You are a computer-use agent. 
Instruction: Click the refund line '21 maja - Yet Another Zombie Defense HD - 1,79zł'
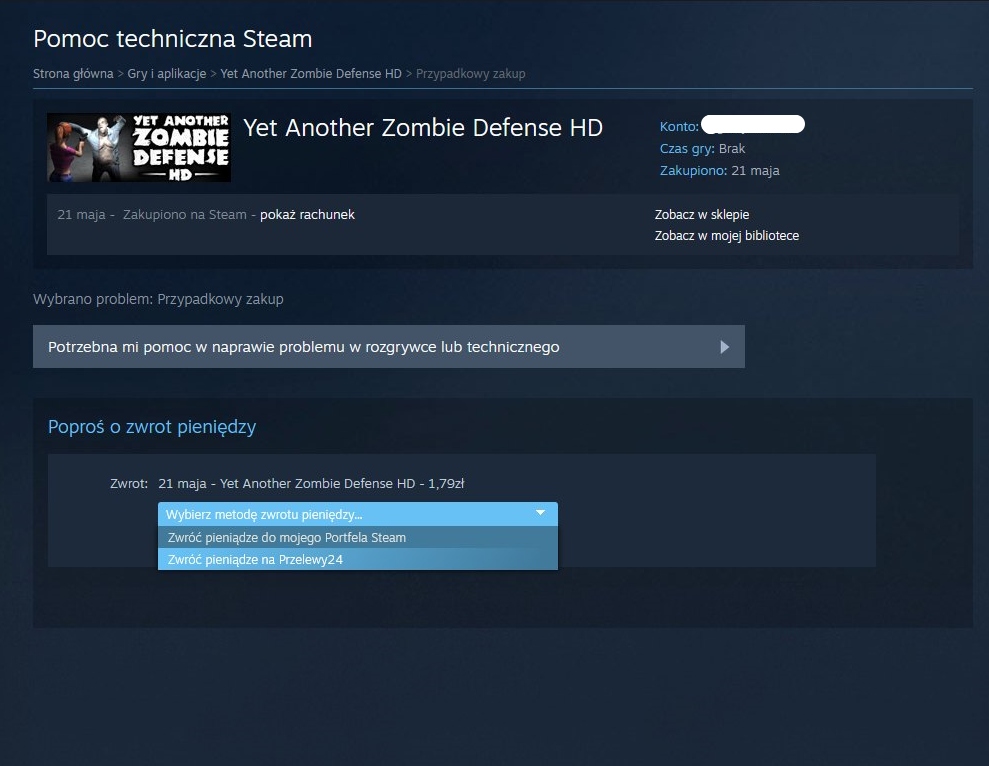pos(311,483)
